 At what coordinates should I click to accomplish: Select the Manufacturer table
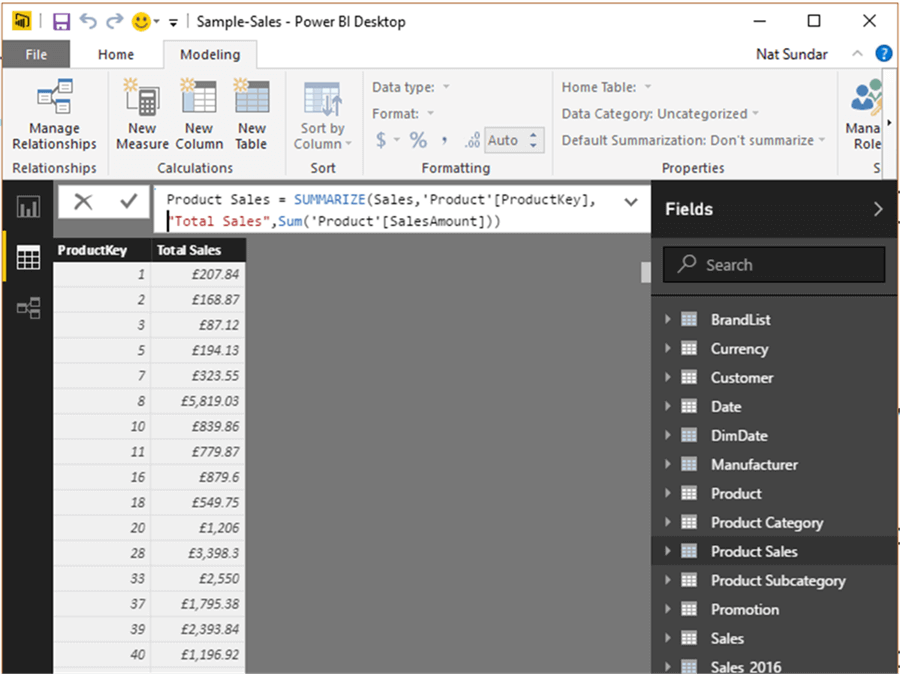coord(775,464)
